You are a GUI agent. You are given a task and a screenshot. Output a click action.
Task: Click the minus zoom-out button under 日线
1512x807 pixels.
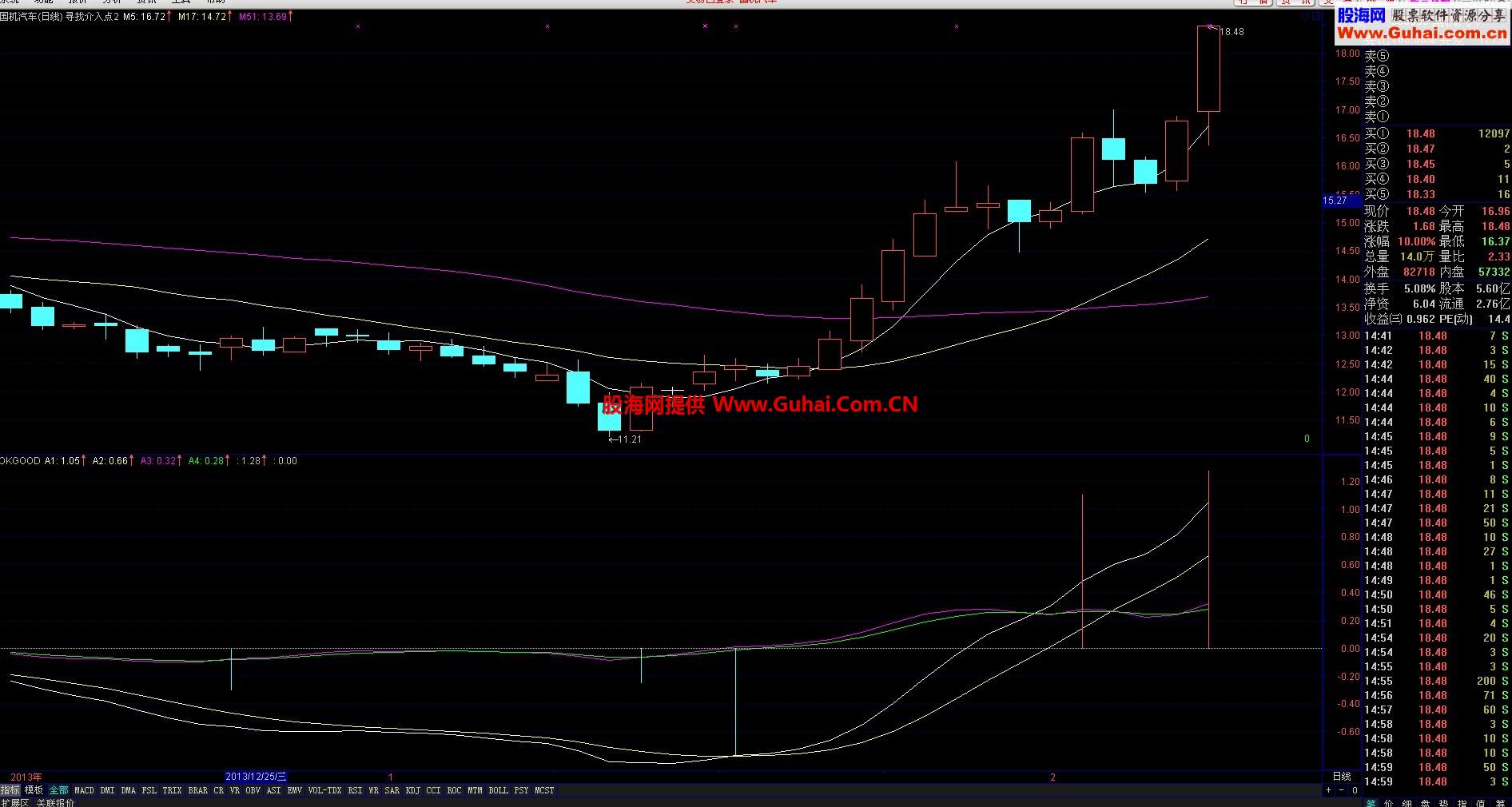click(1342, 790)
